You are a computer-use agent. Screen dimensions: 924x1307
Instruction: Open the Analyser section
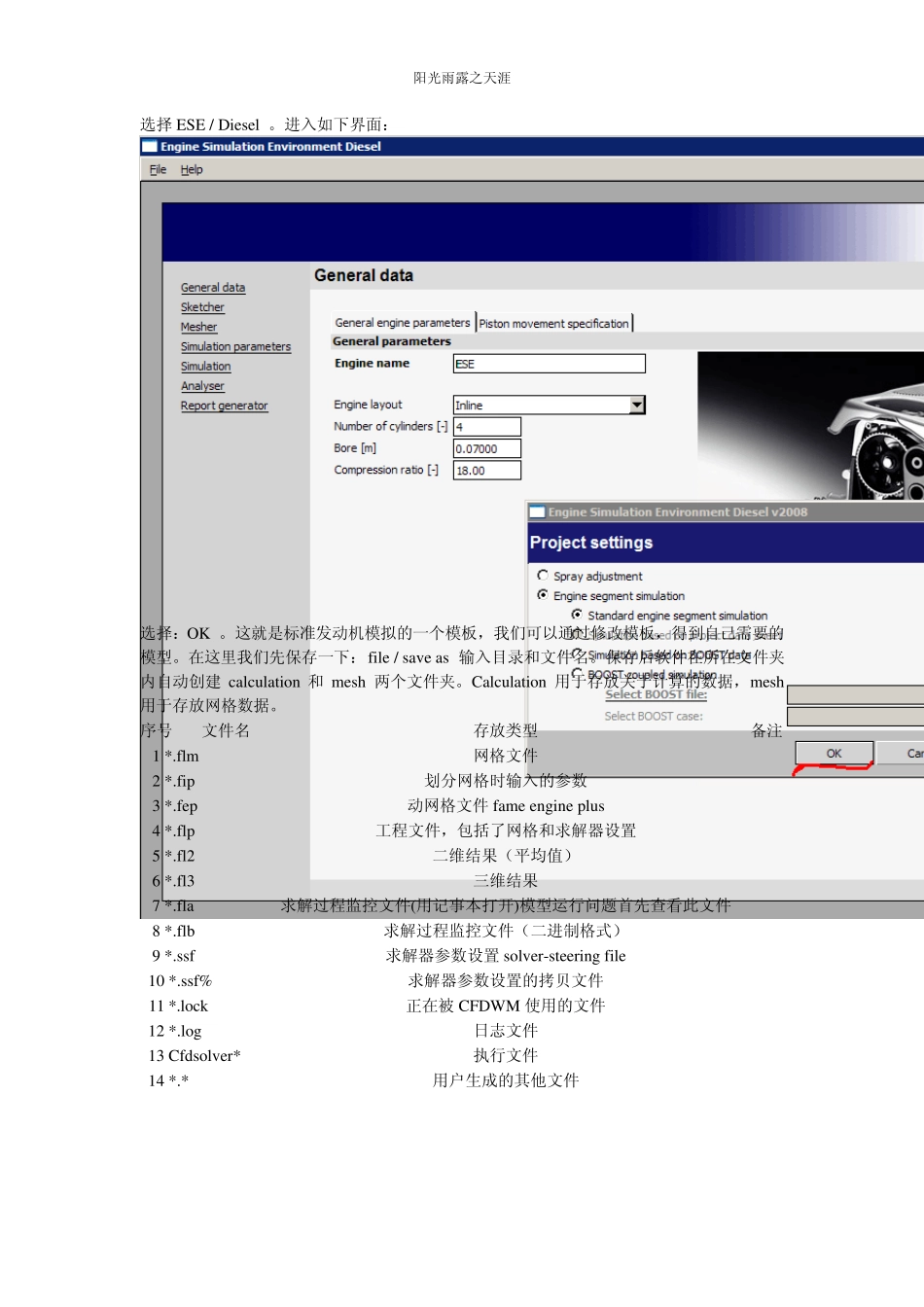202,386
